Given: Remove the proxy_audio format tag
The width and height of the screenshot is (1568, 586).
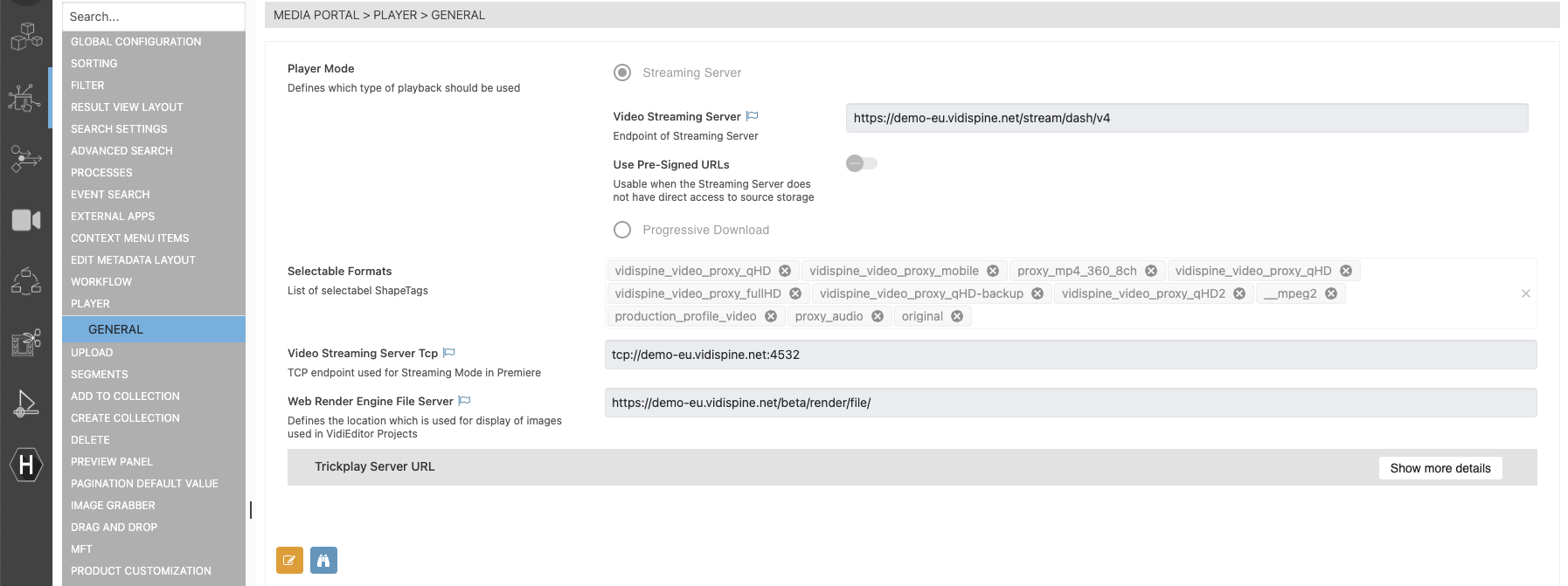Looking at the screenshot, I should pyautogui.click(x=878, y=316).
